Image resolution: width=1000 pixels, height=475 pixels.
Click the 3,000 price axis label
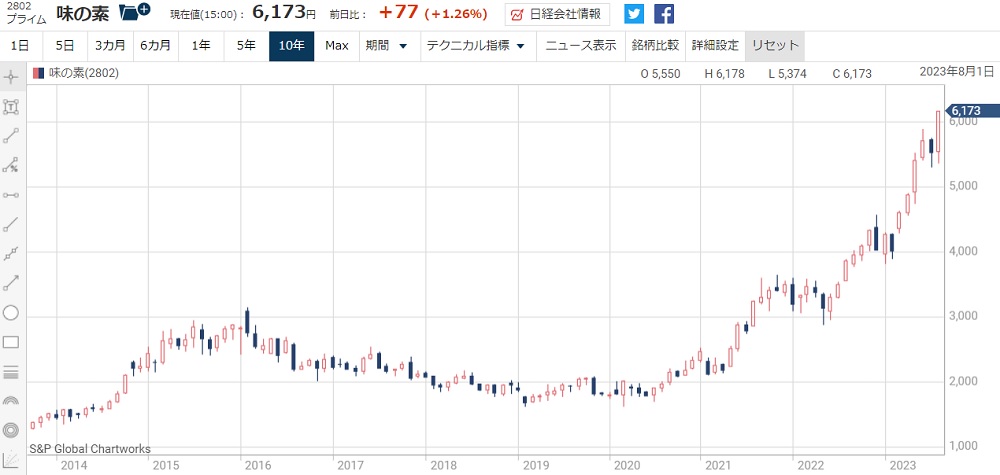963,316
